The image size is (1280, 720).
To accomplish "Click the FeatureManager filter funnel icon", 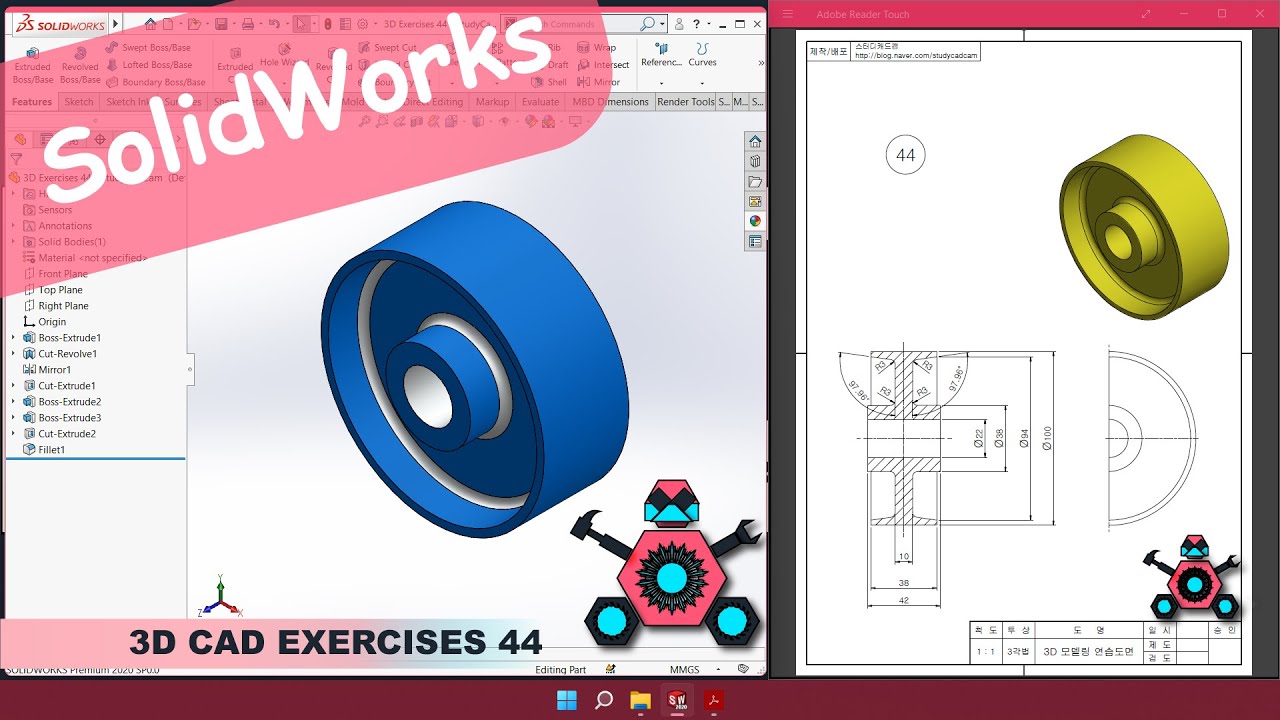I will tap(16, 158).
